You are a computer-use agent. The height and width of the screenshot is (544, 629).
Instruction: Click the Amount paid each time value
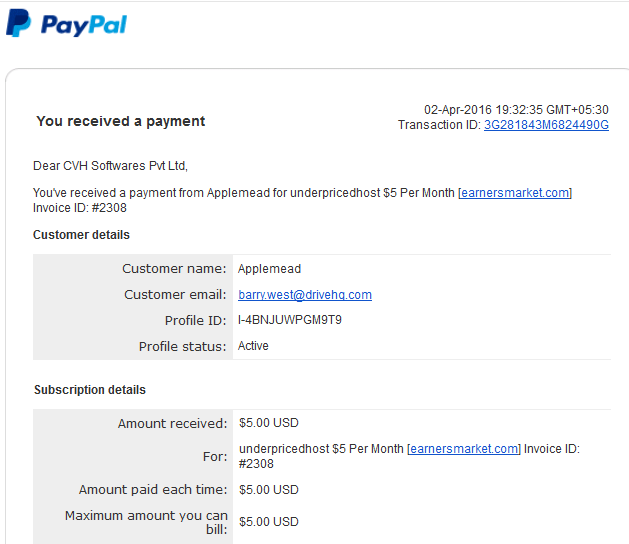click(269, 490)
